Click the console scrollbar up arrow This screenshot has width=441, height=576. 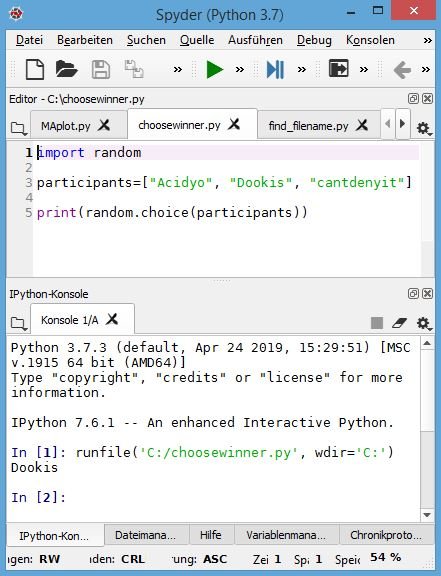point(427,343)
